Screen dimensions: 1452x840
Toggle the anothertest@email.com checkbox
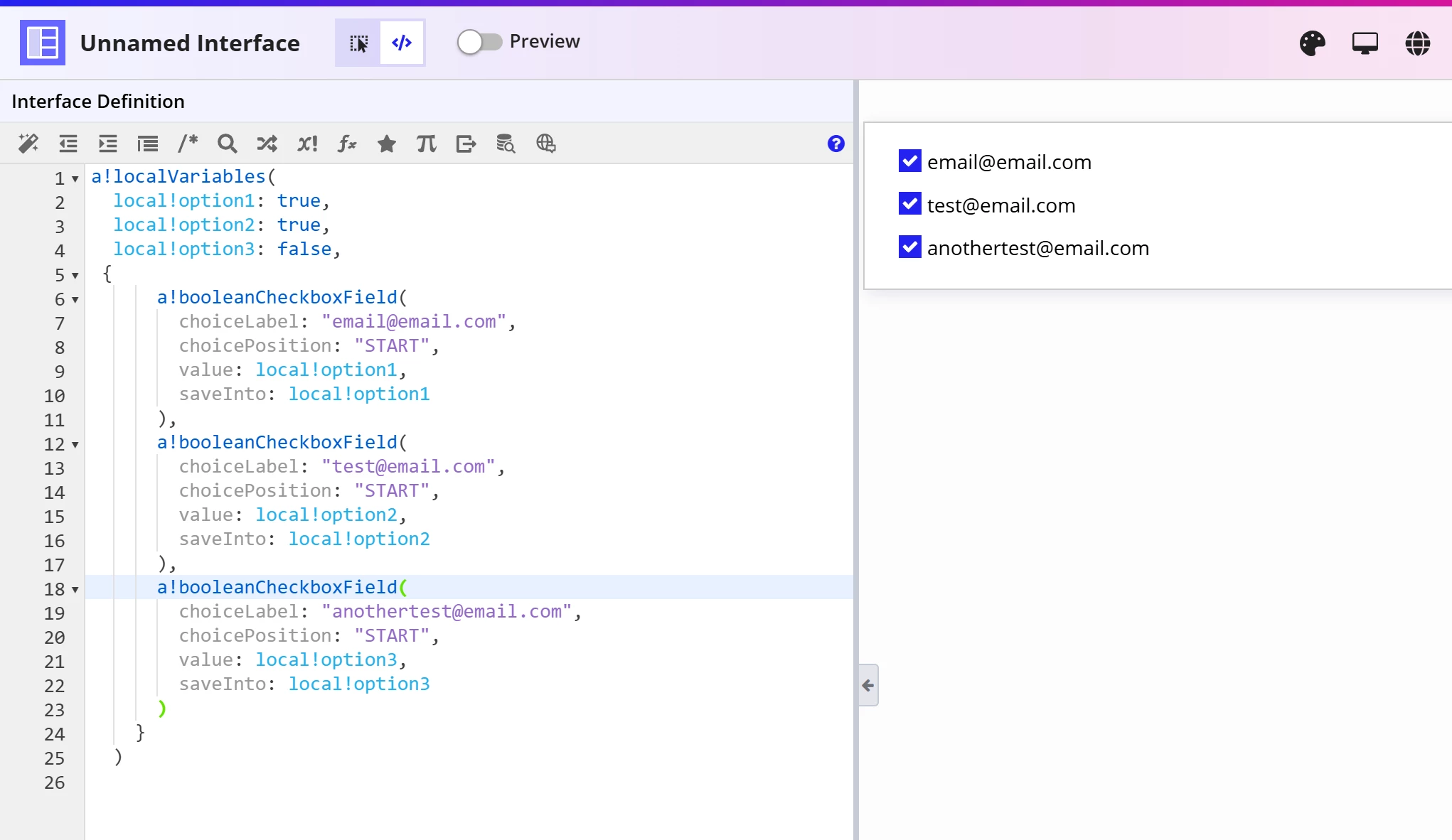point(910,247)
